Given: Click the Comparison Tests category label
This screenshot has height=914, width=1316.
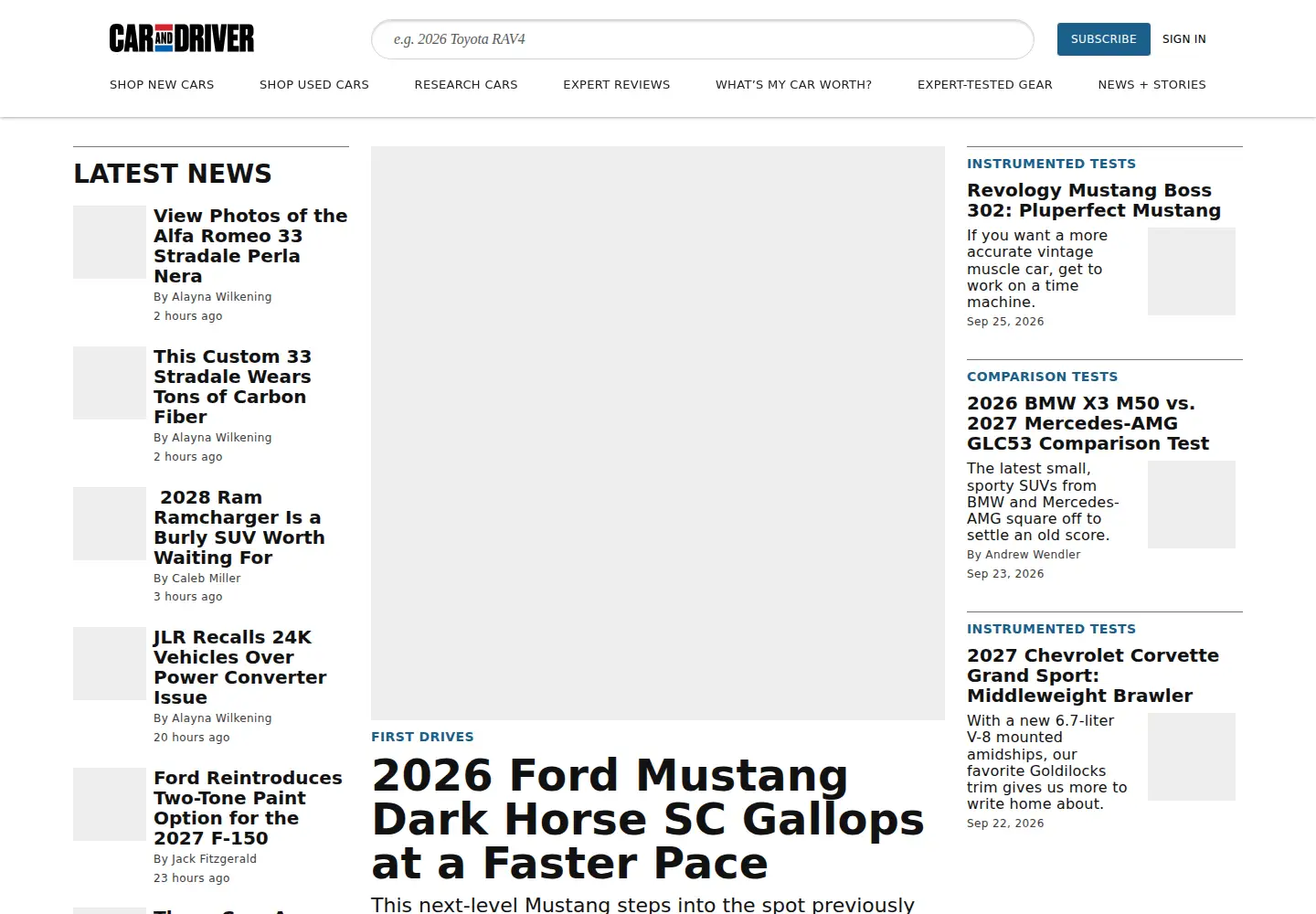Looking at the screenshot, I should [x=1042, y=377].
